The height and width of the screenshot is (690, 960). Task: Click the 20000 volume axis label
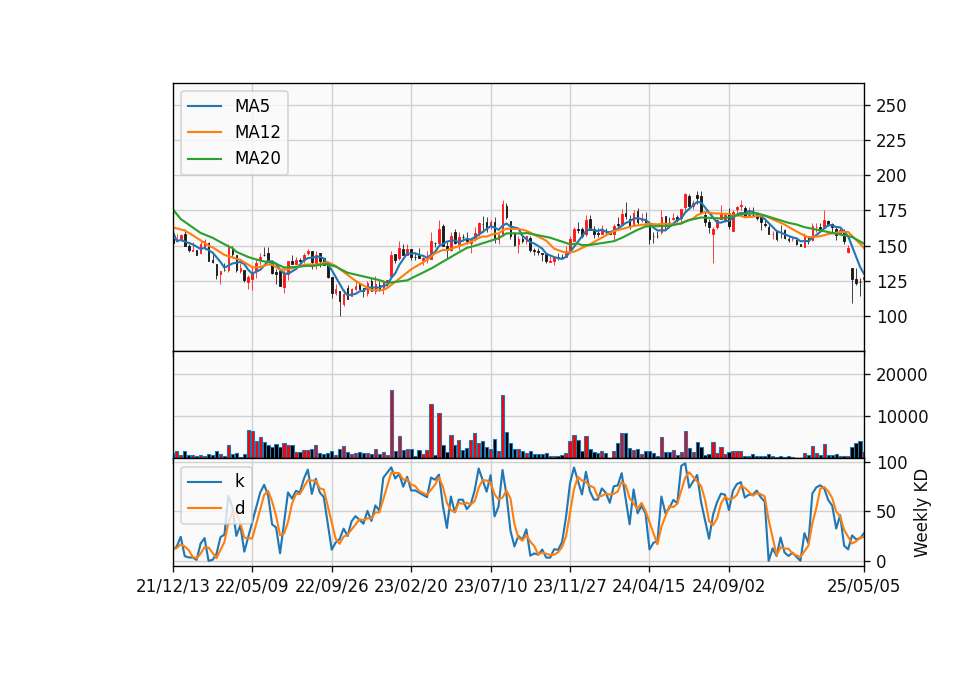[902, 375]
